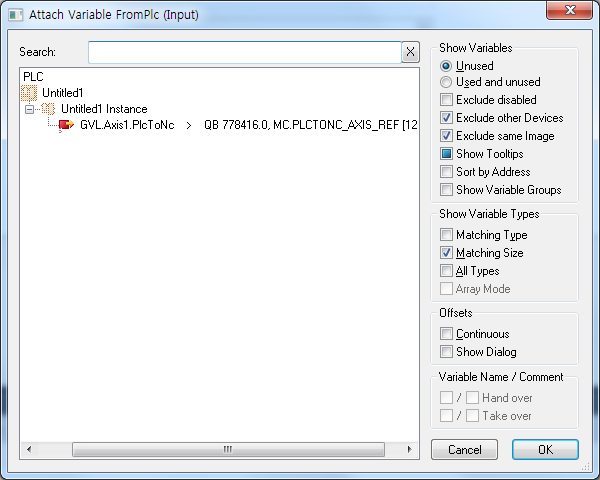This screenshot has height=480, width=600.
Task: Check the All Types option
Action: [446, 271]
